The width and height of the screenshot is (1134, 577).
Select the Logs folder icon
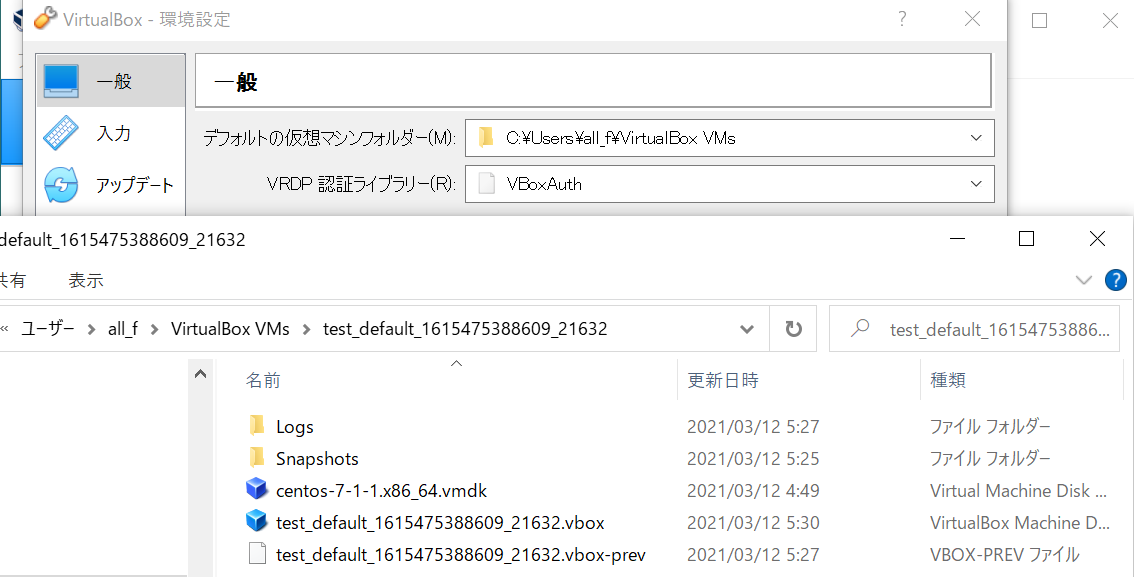(x=257, y=426)
